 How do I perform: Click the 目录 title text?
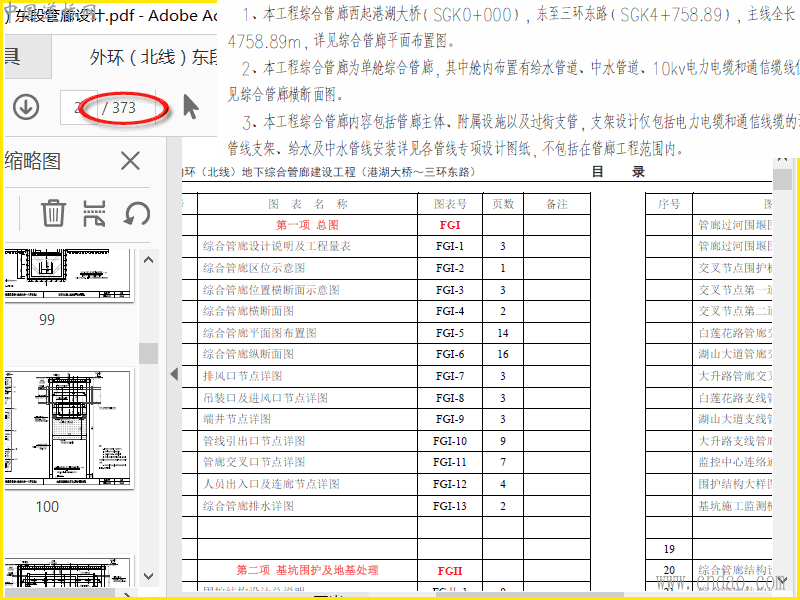(x=618, y=172)
